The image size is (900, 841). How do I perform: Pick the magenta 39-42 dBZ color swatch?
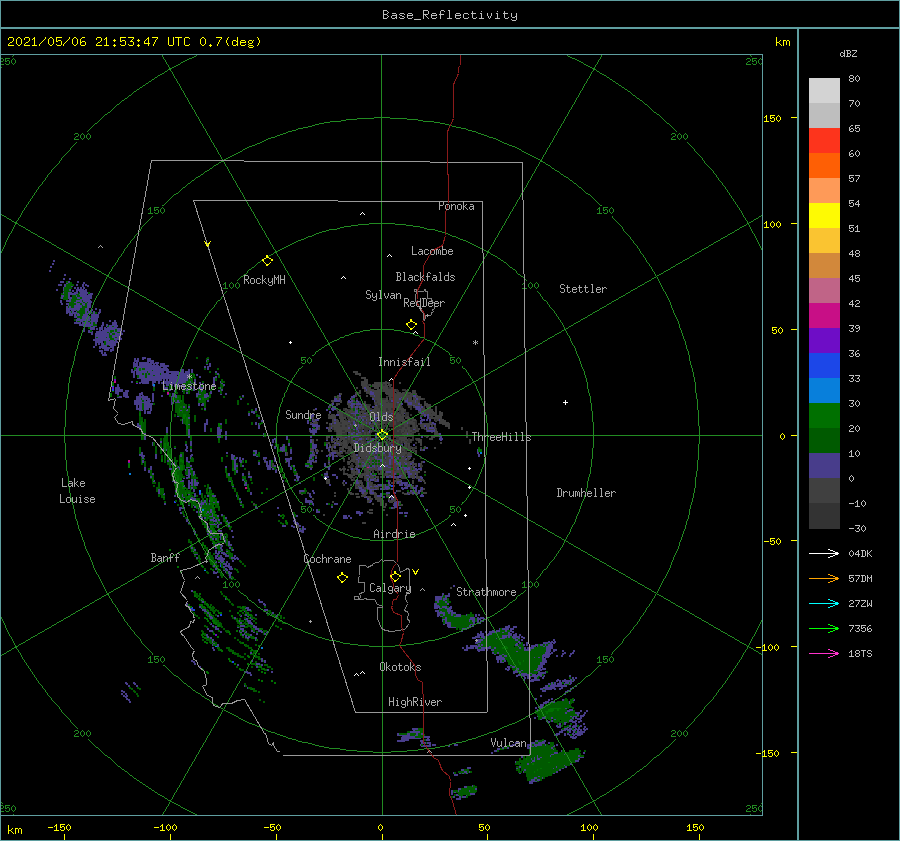click(x=824, y=315)
